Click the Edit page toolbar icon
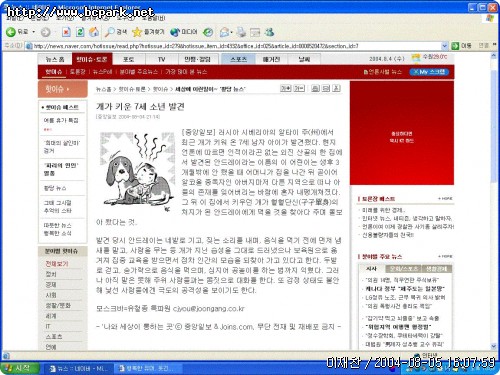This screenshot has height=375, width=500. (x=255, y=32)
